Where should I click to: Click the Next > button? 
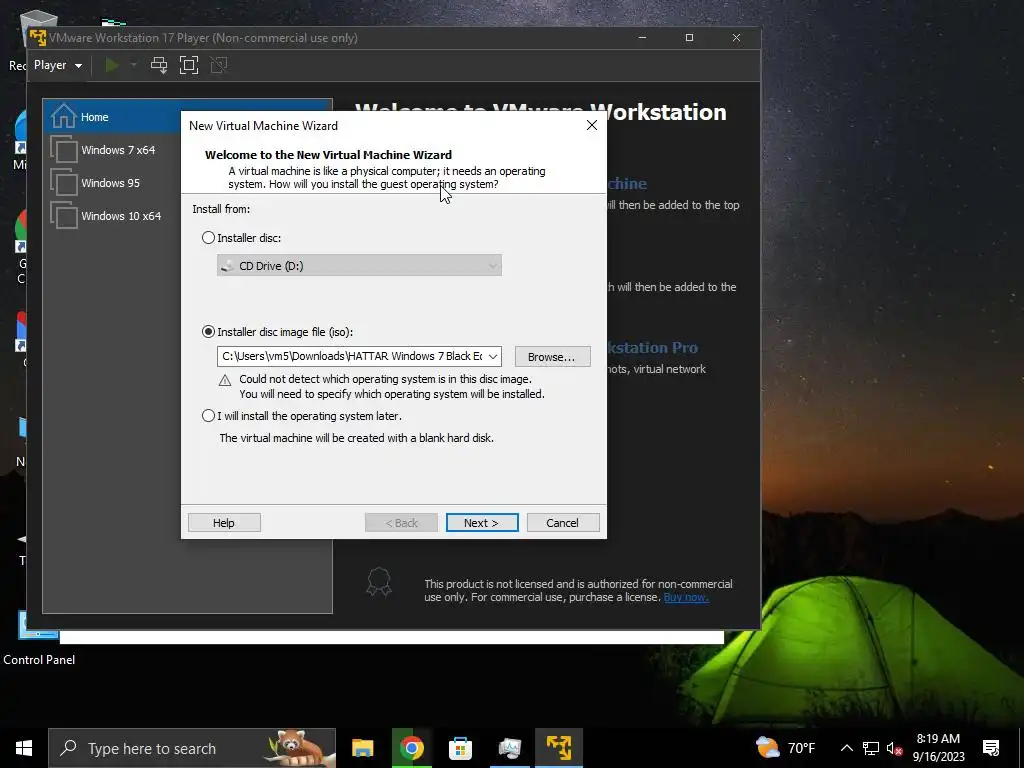click(482, 522)
